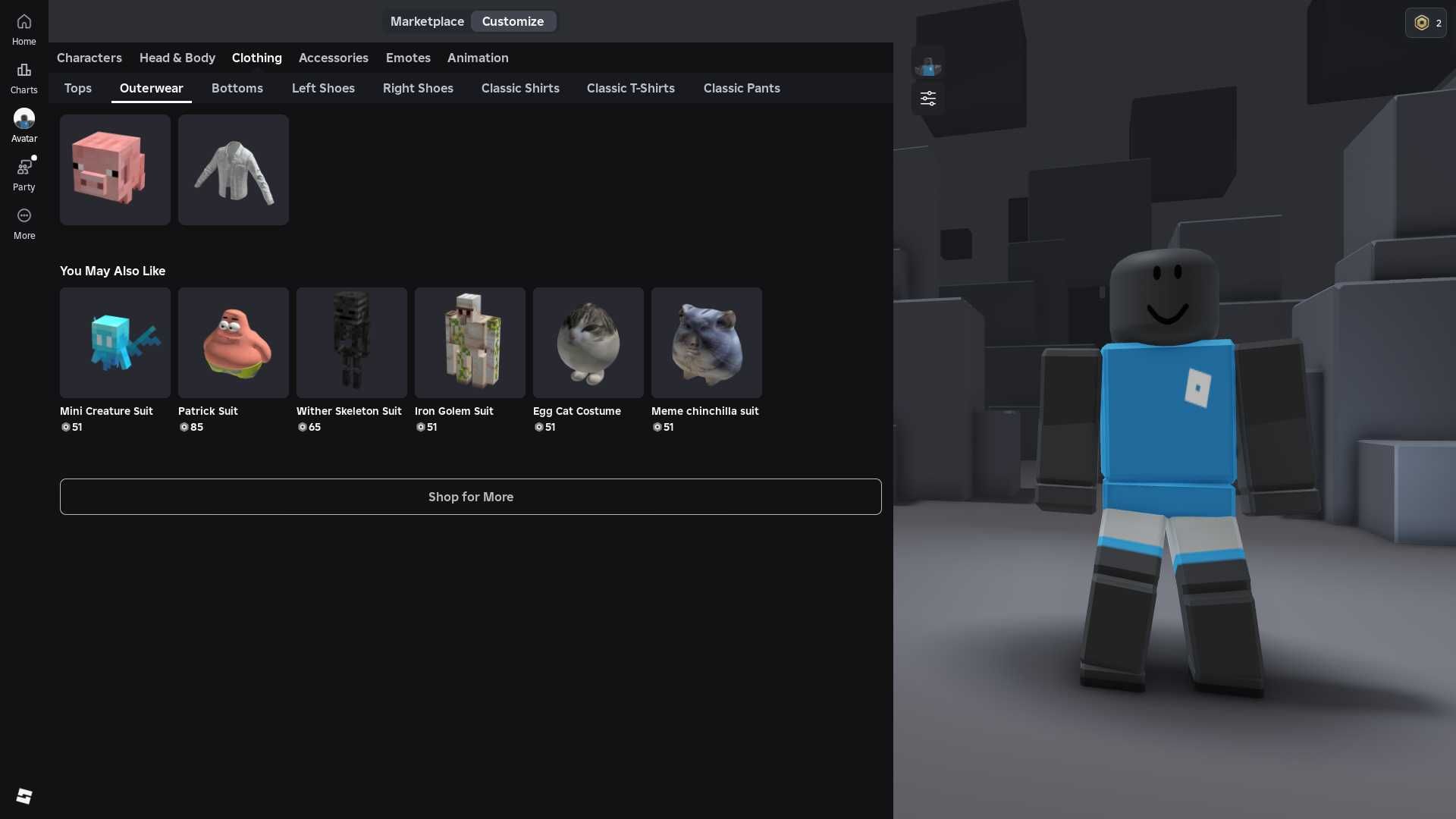Switch to the Classic Shirts tab
Screen dimensions: 1456x819
click(520, 88)
